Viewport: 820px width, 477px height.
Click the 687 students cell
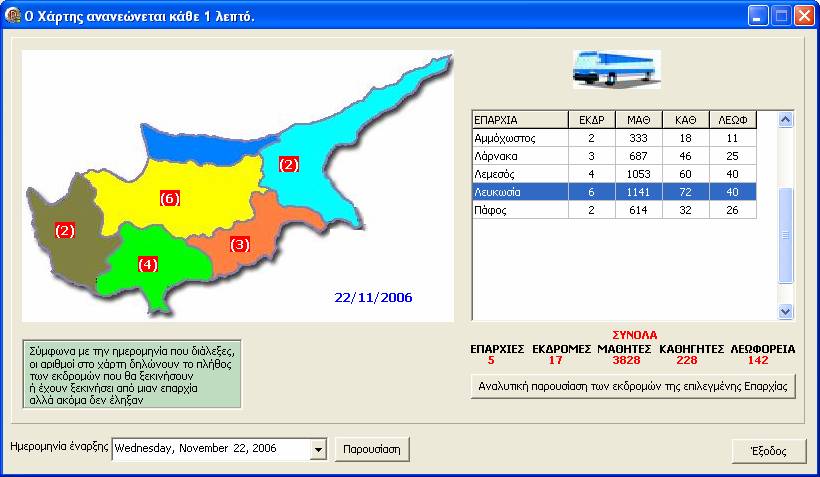[x=639, y=156]
